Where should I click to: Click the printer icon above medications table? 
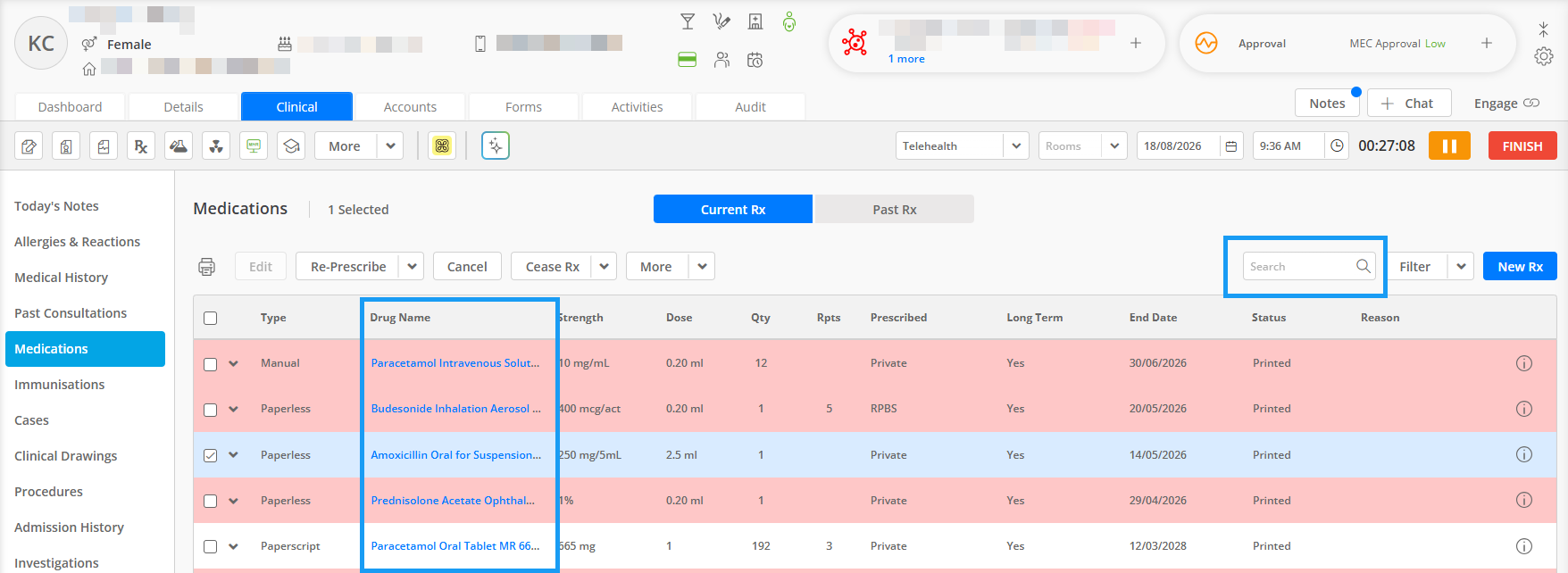click(206, 267)
